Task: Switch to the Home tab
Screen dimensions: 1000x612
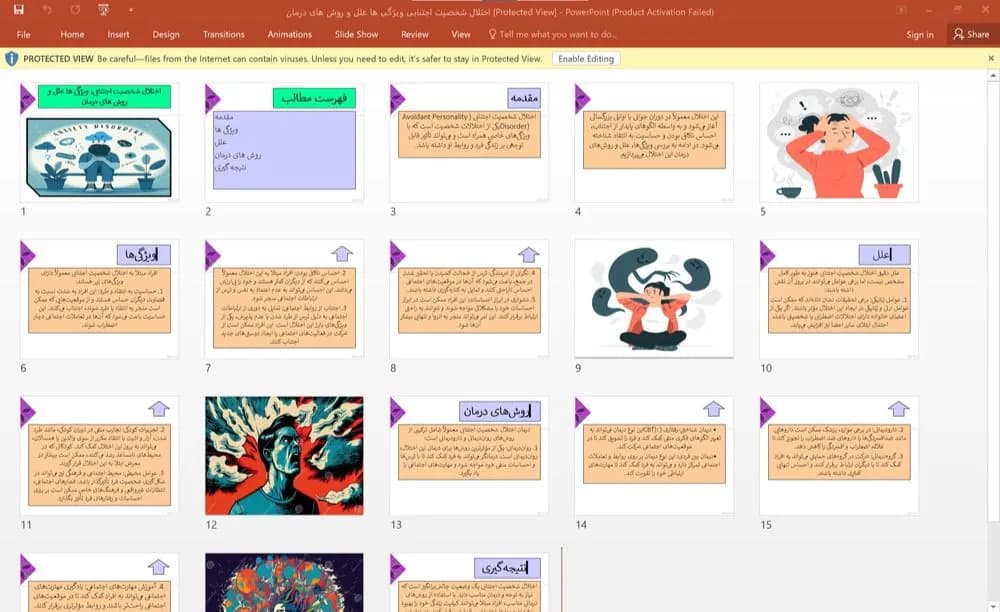Action: coord(72,34)
